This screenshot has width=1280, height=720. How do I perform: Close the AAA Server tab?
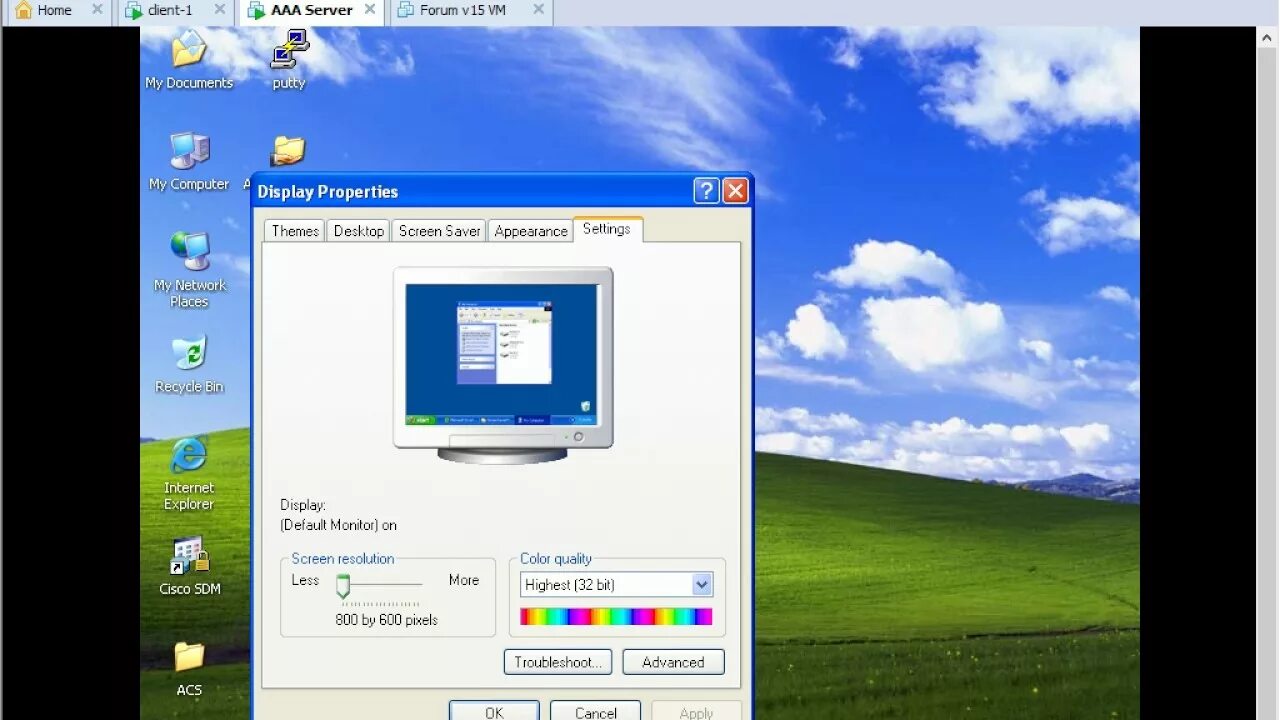[370, 9]
